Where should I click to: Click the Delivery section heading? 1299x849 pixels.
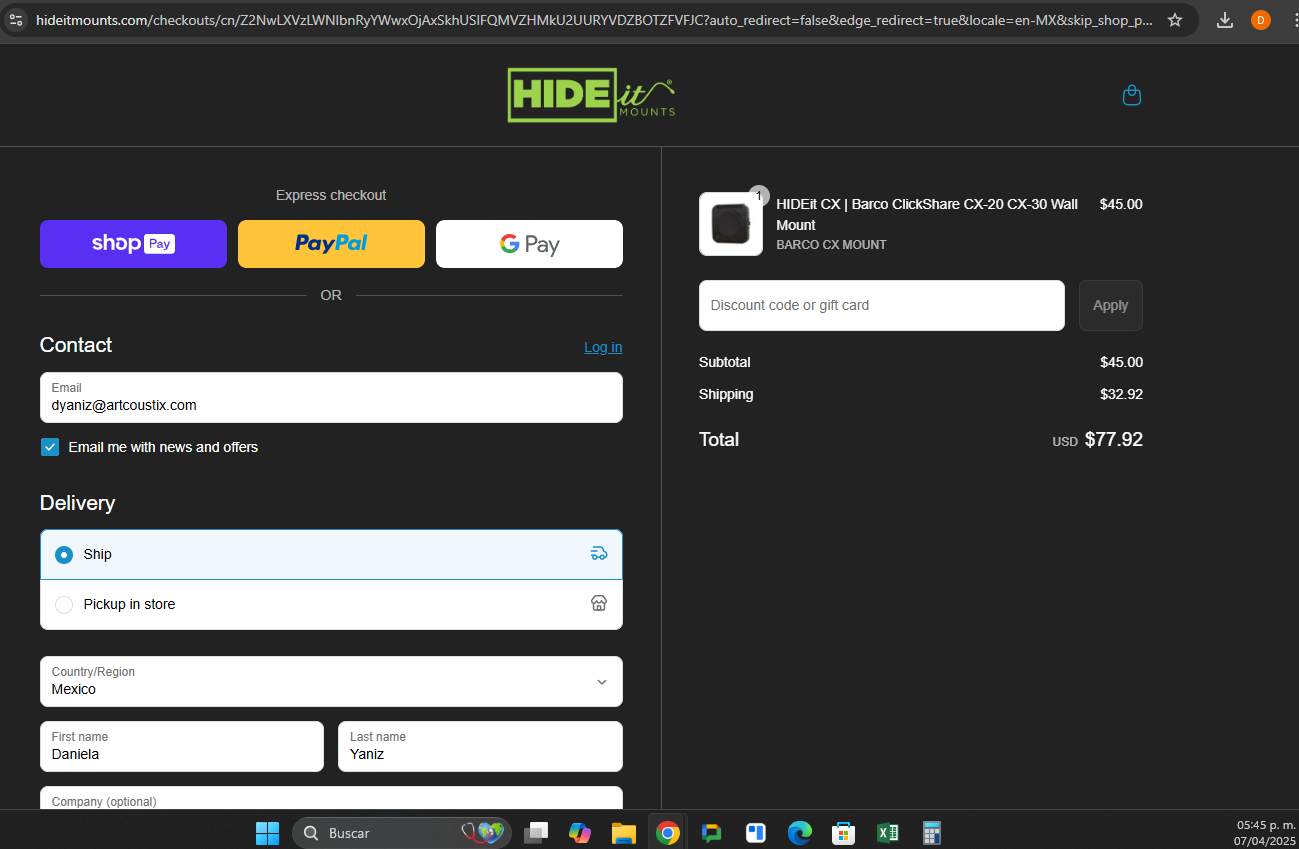click(x=77, y=503)
